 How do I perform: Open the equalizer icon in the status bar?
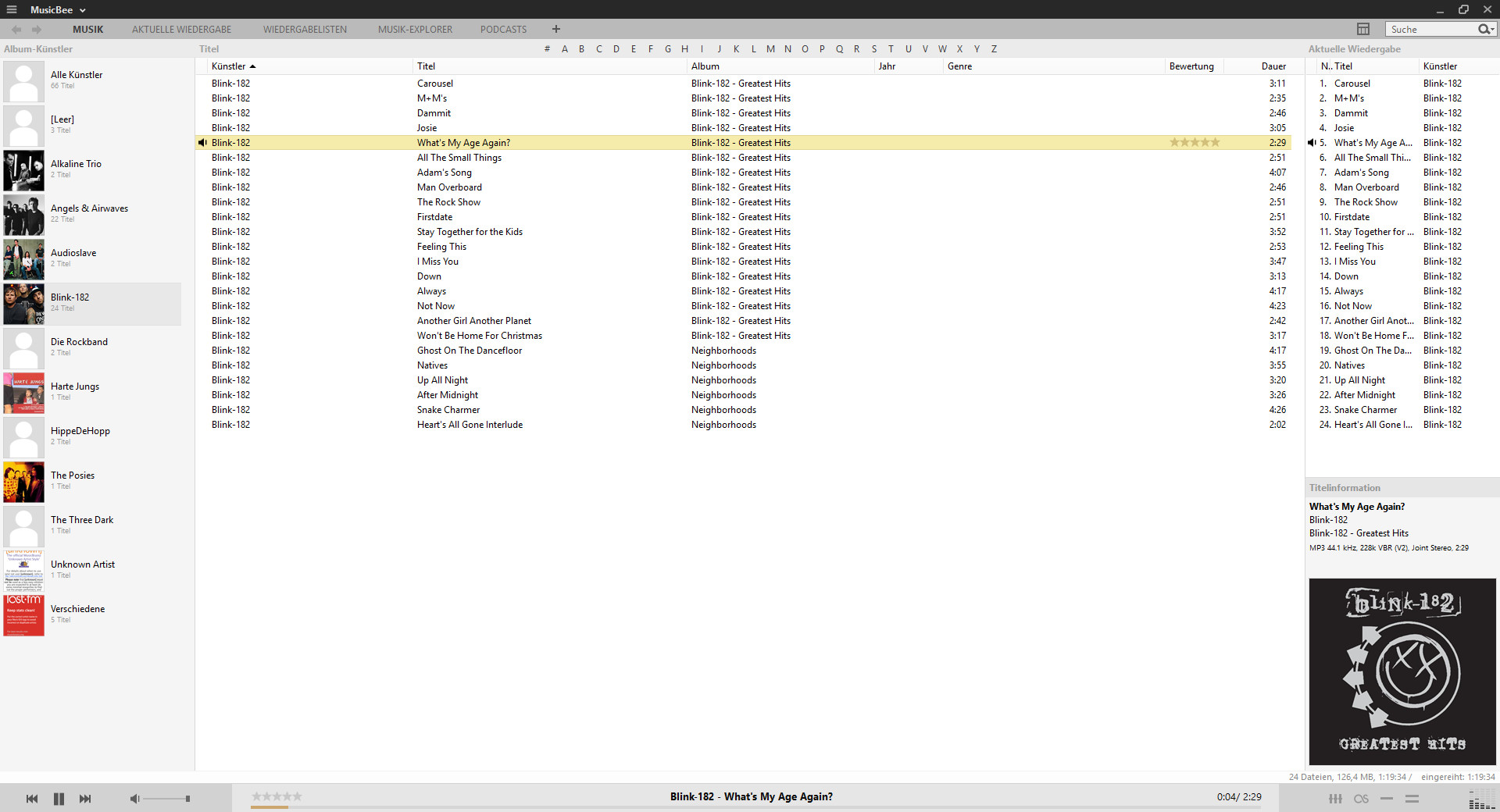pyautogui.click(x=1335, y=799)
